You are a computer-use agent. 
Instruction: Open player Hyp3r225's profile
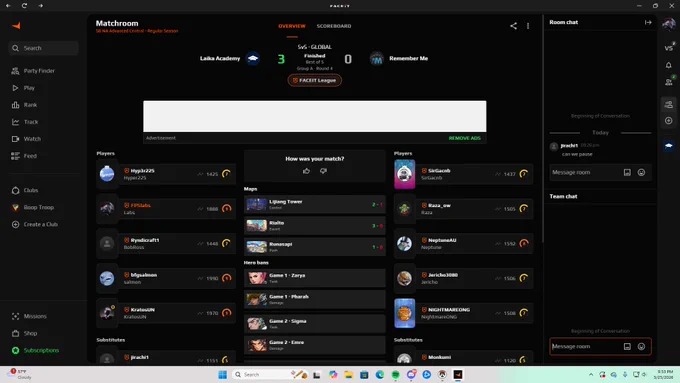(166, 174)
